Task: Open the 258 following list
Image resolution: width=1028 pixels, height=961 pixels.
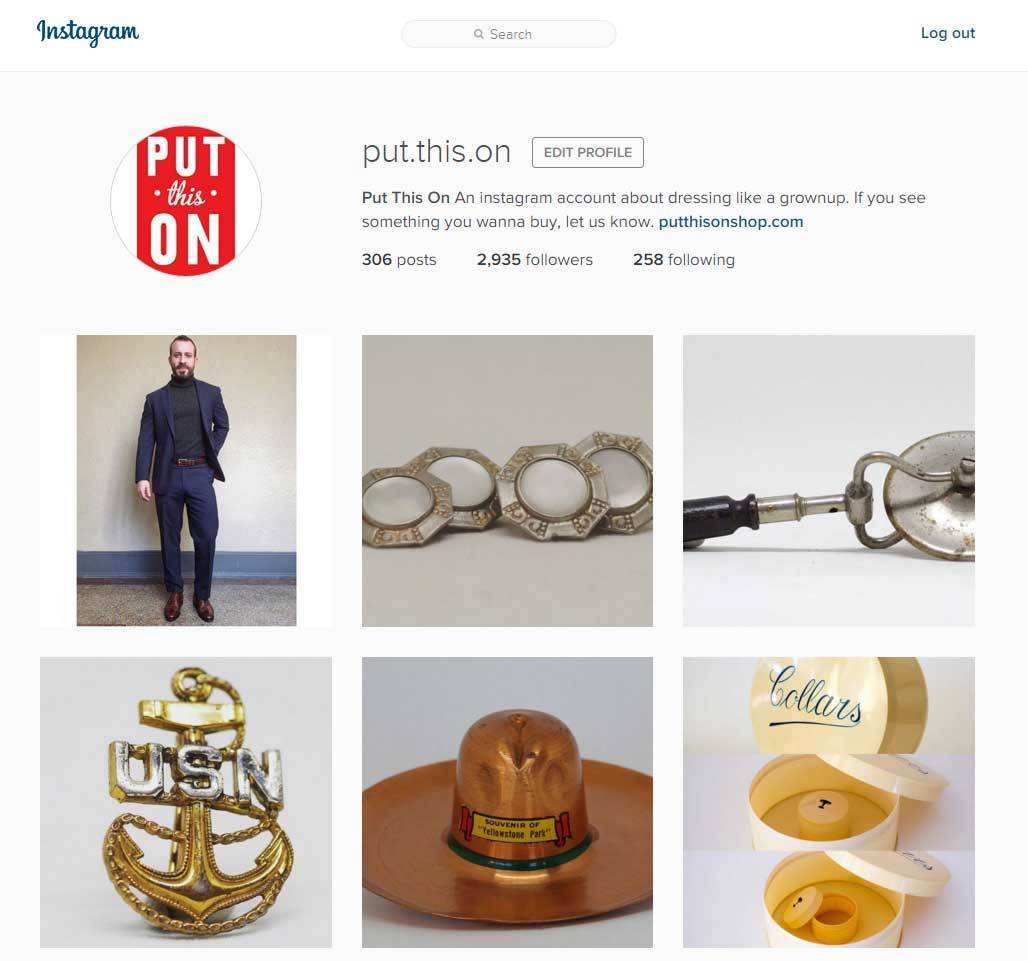Action: tap(684, 260)
